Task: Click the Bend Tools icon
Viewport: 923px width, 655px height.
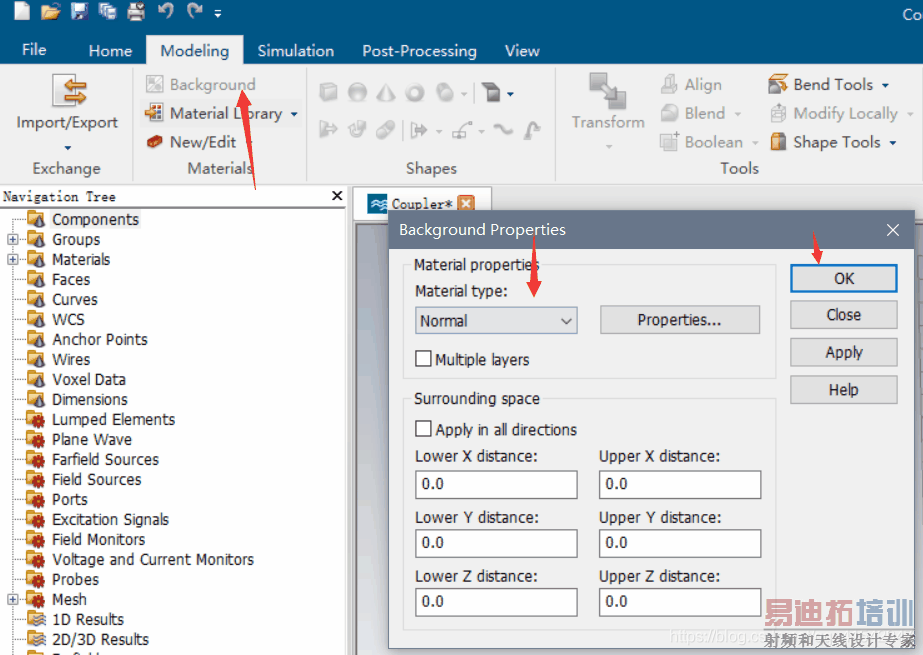Action: pos(778,84)
